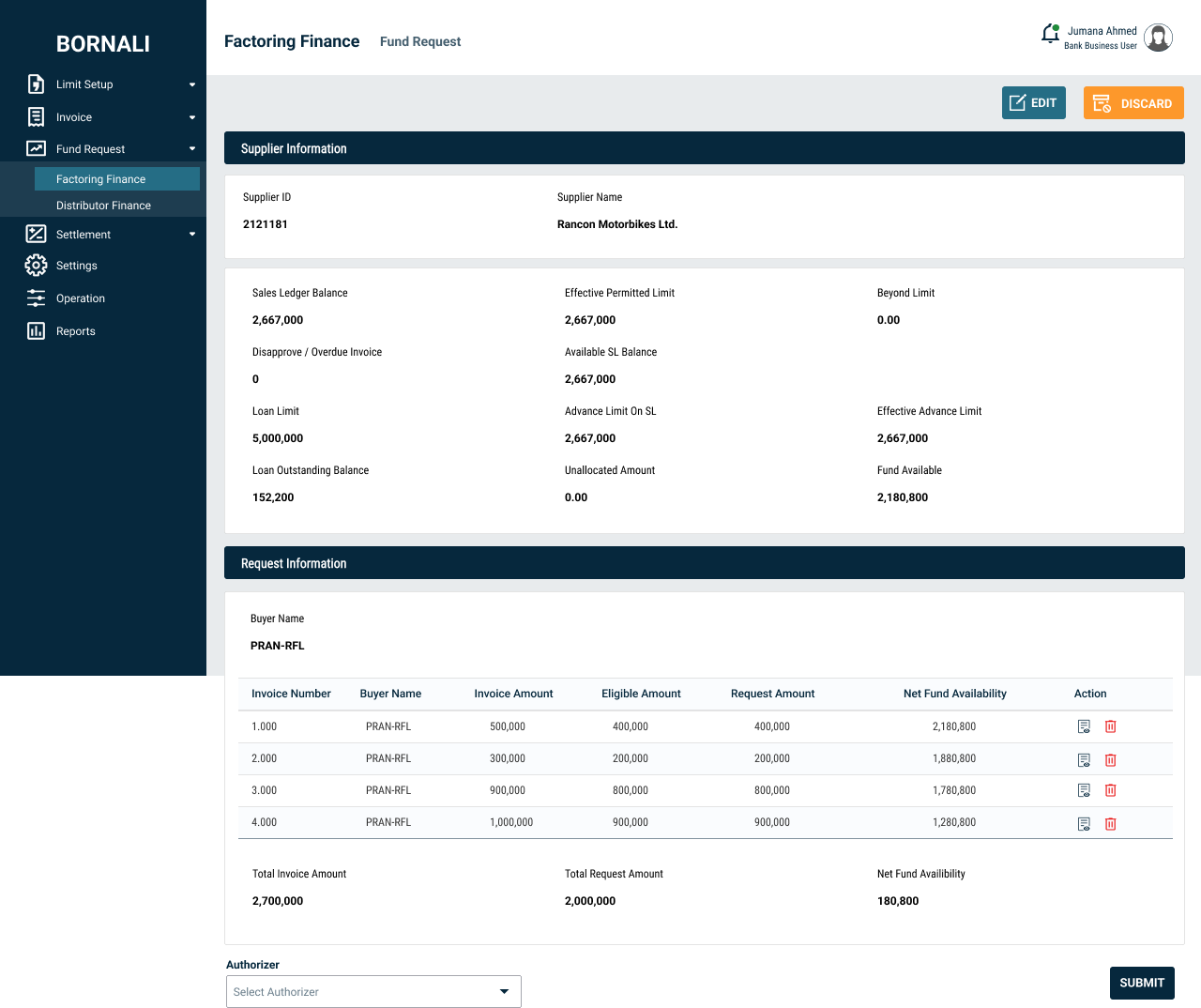Click the Invoice Amount column header
Screen dimensions: 1201x1008
(x=513, y=694)
